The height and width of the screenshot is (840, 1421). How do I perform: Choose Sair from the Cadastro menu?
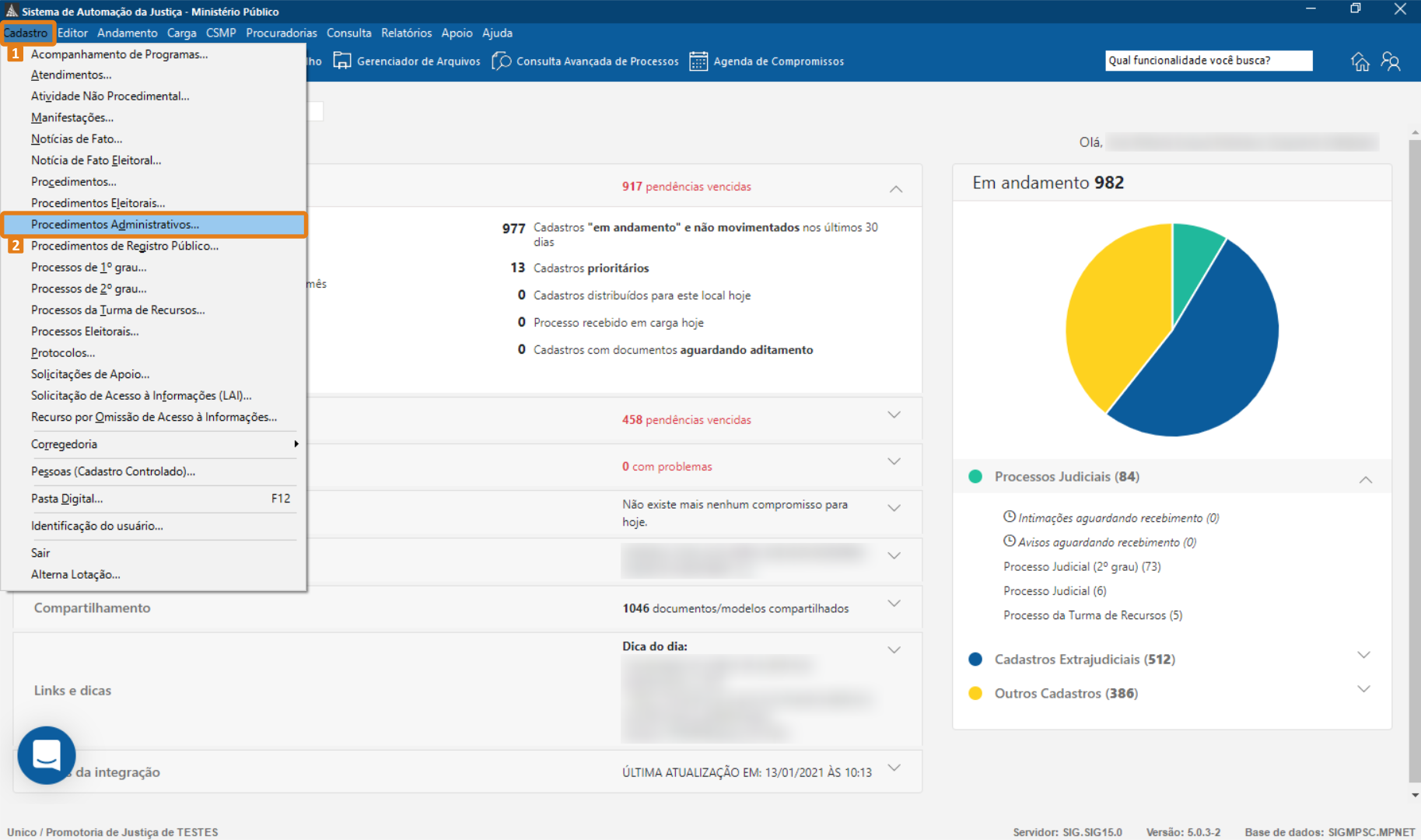[154, 553]
